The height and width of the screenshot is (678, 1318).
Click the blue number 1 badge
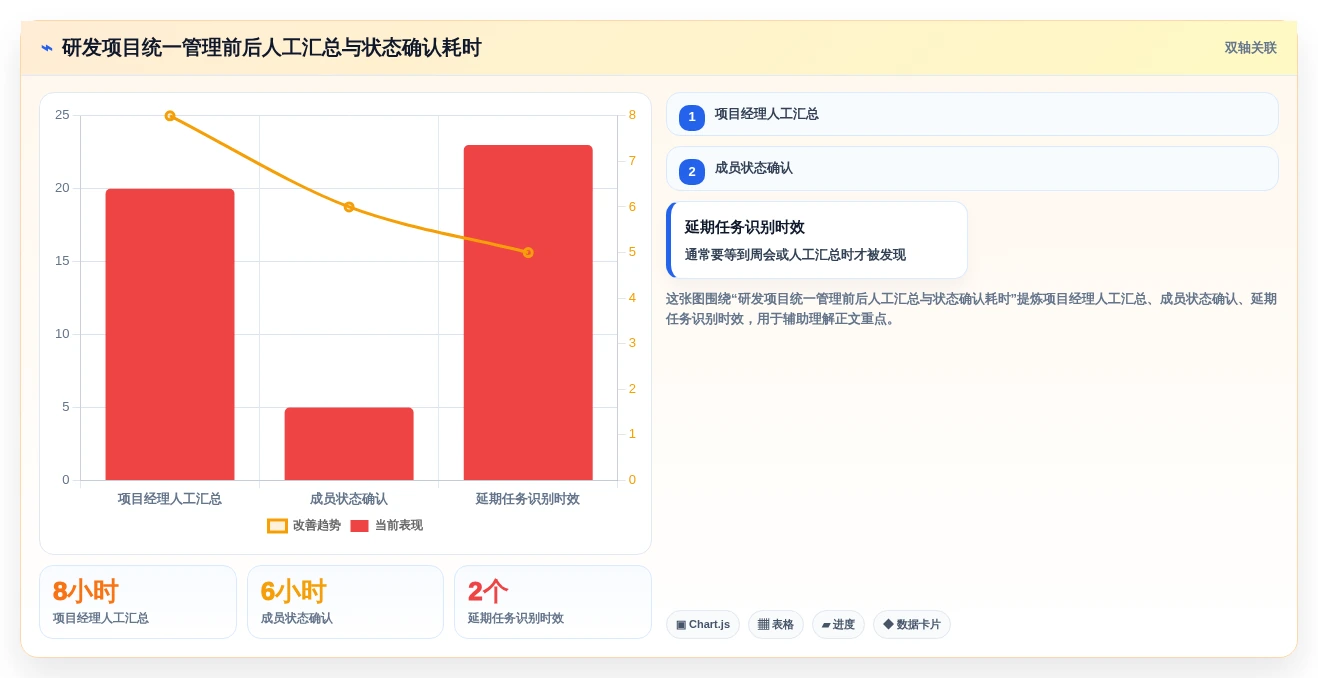[692, 117]
